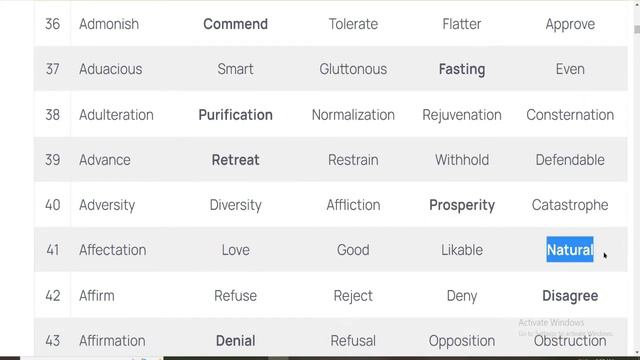The width and height of the screenshot is (640, 360).
Task: Click the bold word Prosperity
Action: pos(462,205)
